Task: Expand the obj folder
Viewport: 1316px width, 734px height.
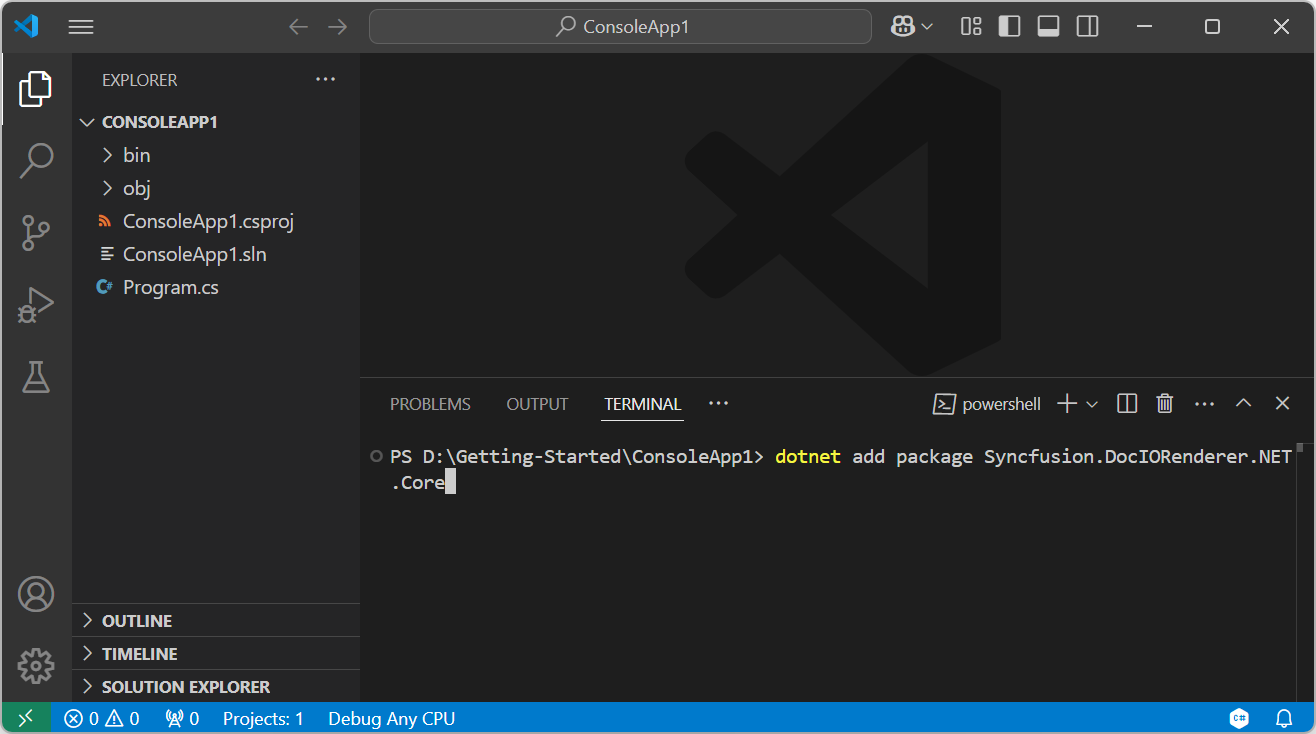Action: (x=216, y=188)
